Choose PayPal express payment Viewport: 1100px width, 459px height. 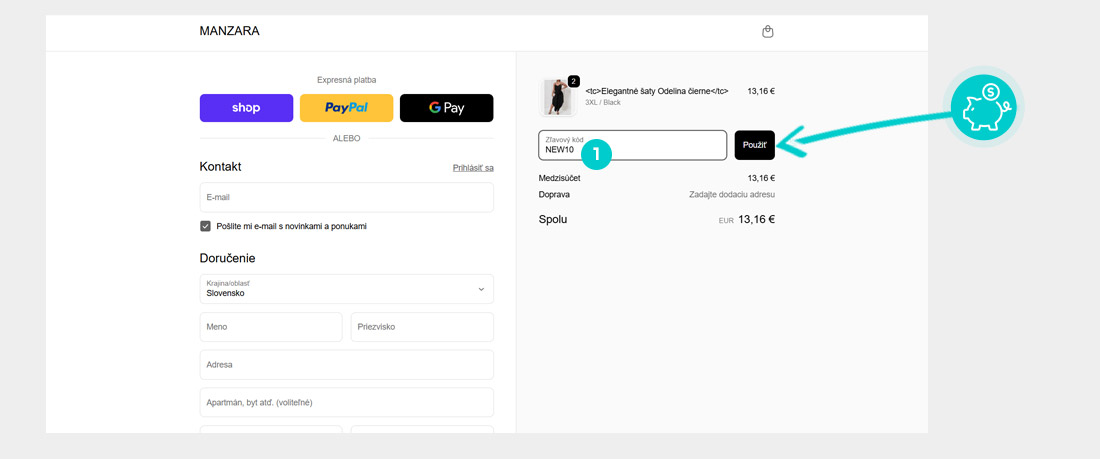[346, 108]
